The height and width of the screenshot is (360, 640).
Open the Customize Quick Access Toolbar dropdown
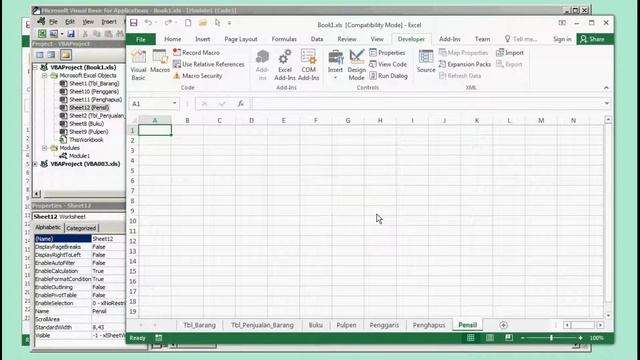tap(229, 23)
